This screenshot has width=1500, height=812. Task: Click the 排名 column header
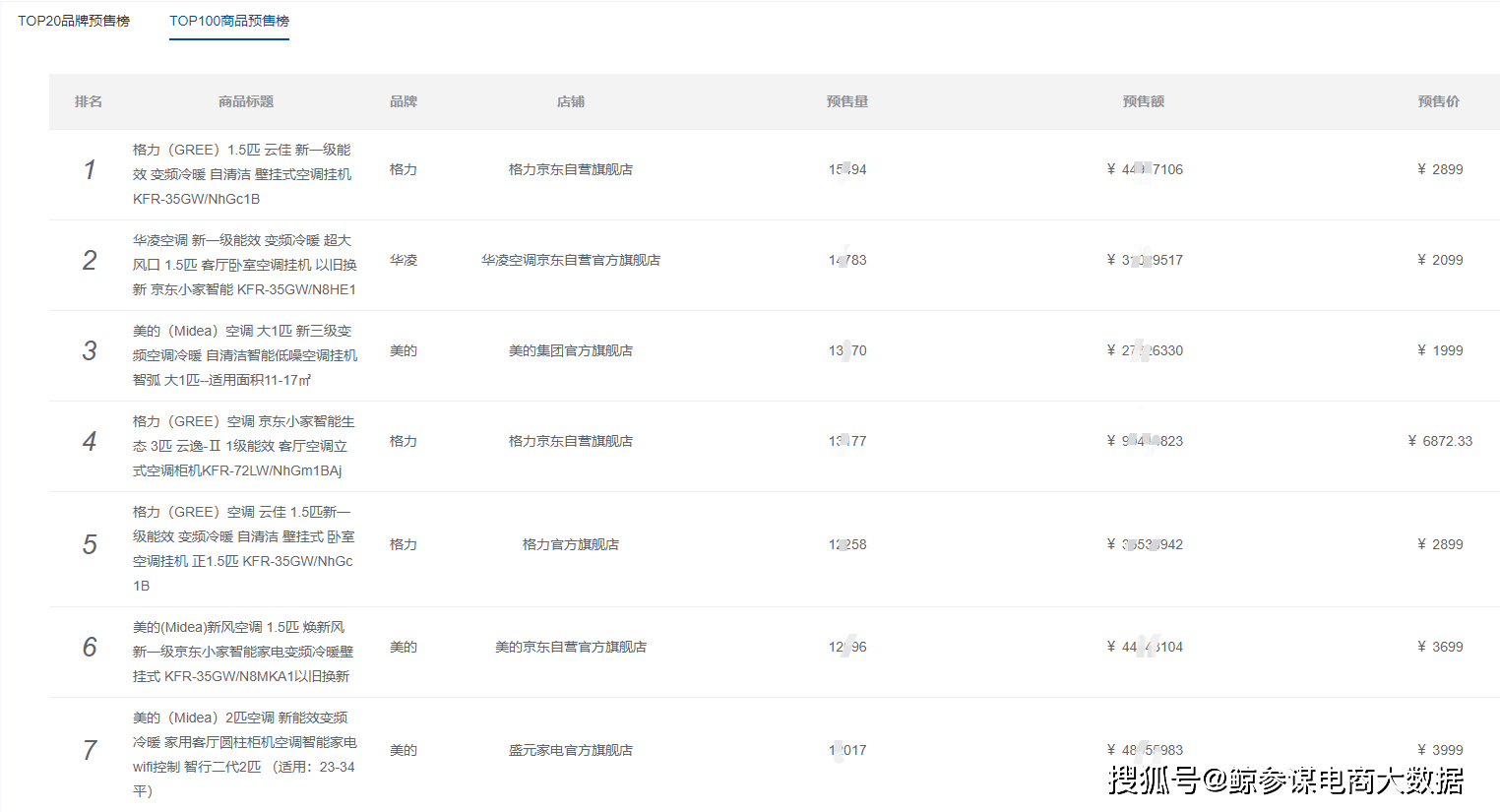[89, 101]
